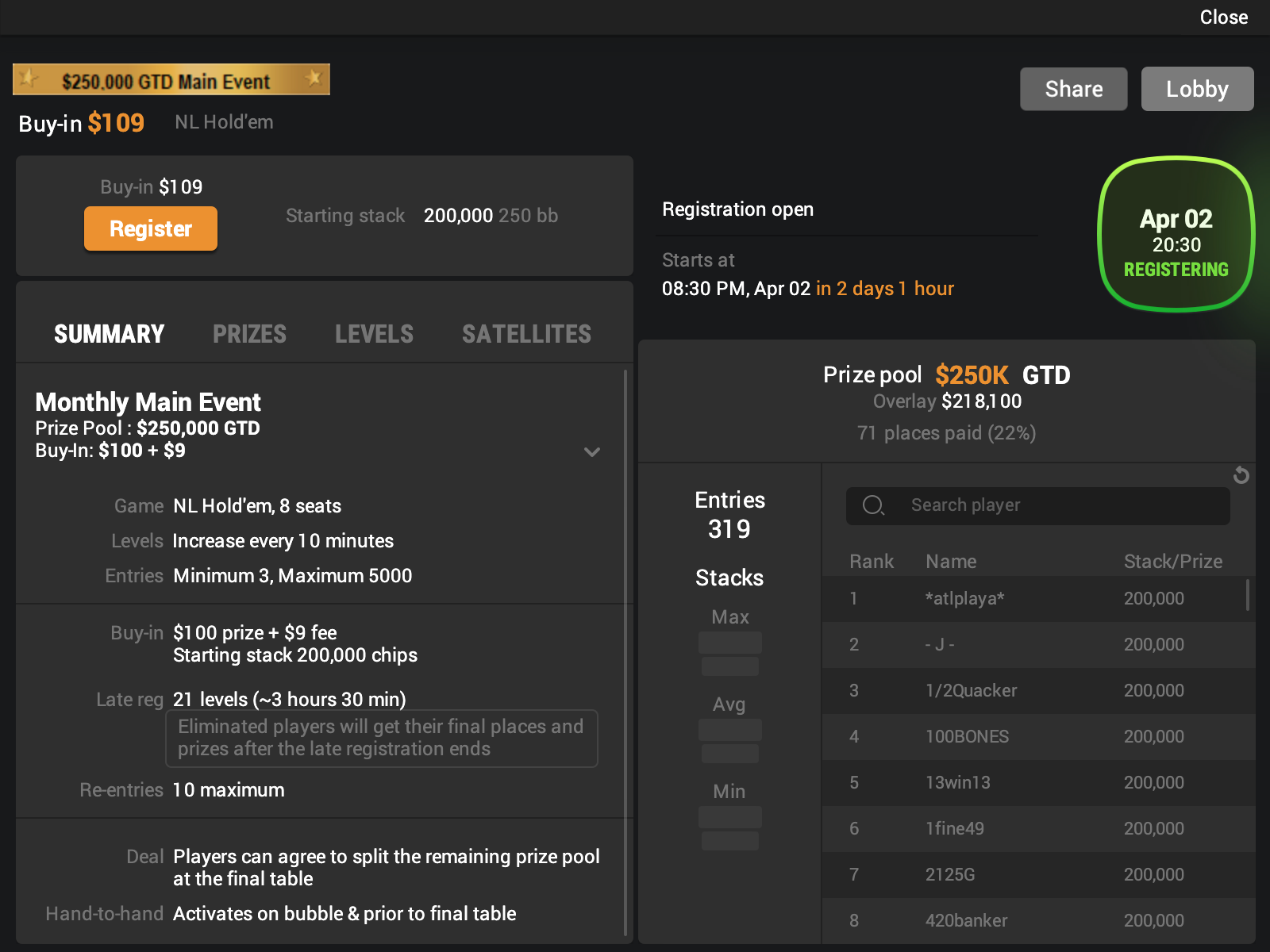Click the Apr 02 registering status badge
1270x952 pixels.
pyautogui.click(x=1176, y=235)
